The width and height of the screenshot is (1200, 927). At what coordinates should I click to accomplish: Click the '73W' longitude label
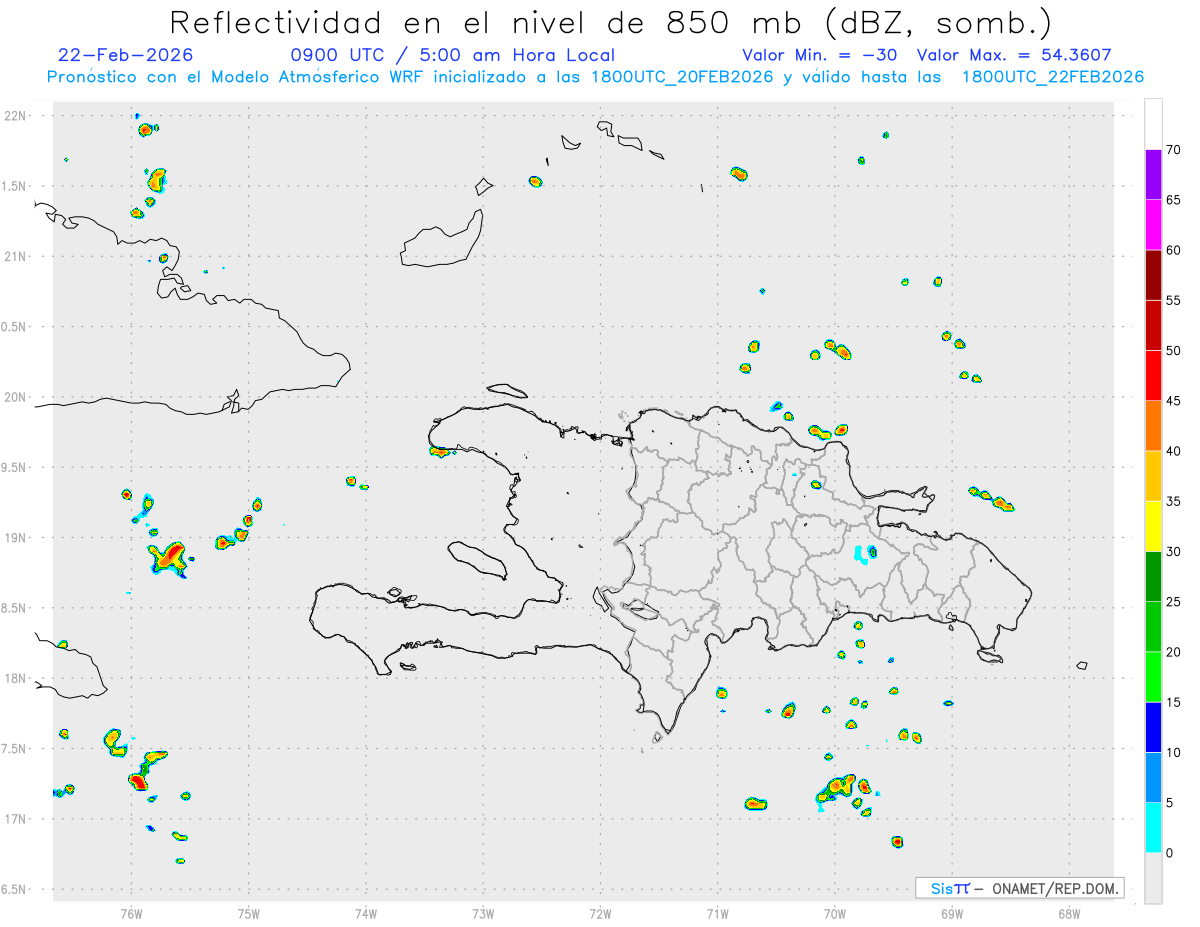point(483,913)
